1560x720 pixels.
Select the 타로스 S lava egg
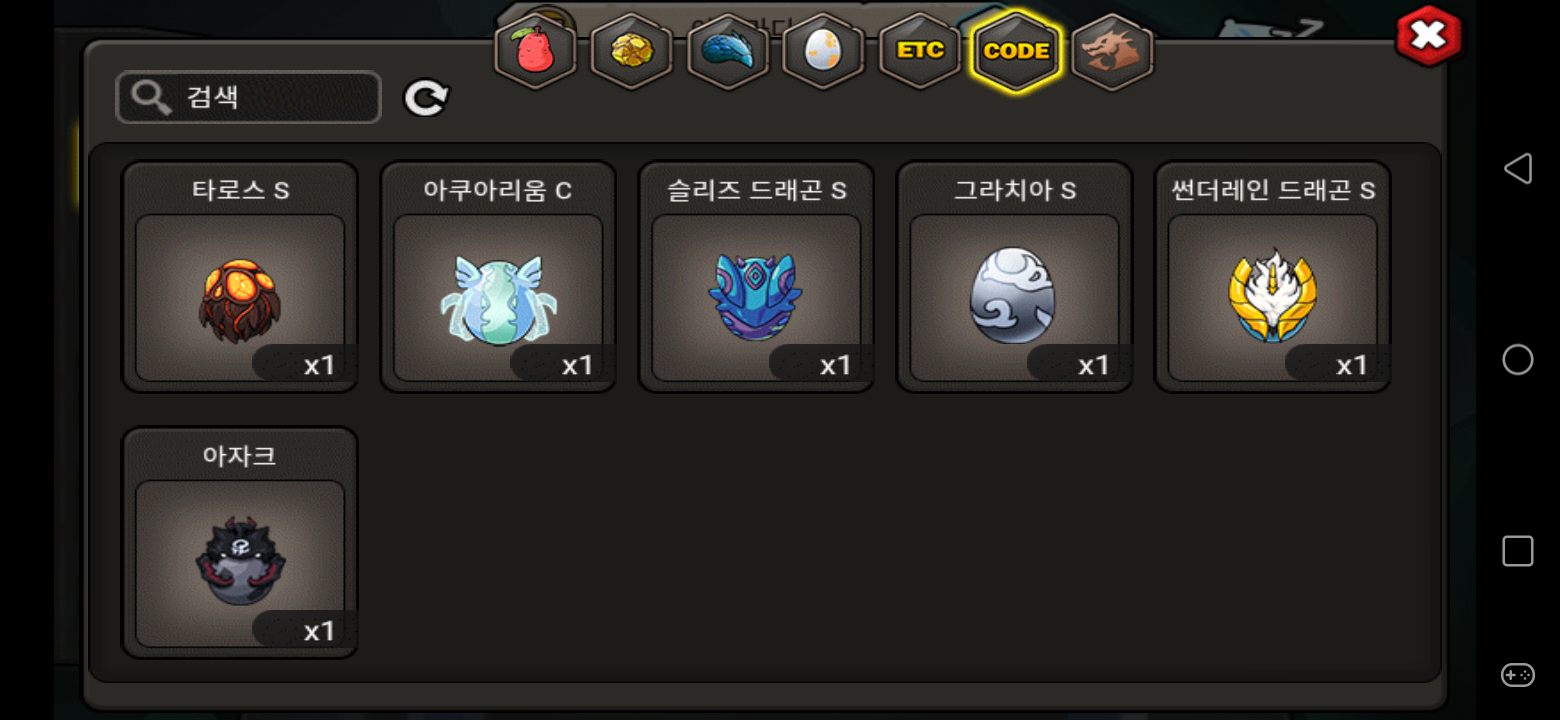tap(240, 277)
